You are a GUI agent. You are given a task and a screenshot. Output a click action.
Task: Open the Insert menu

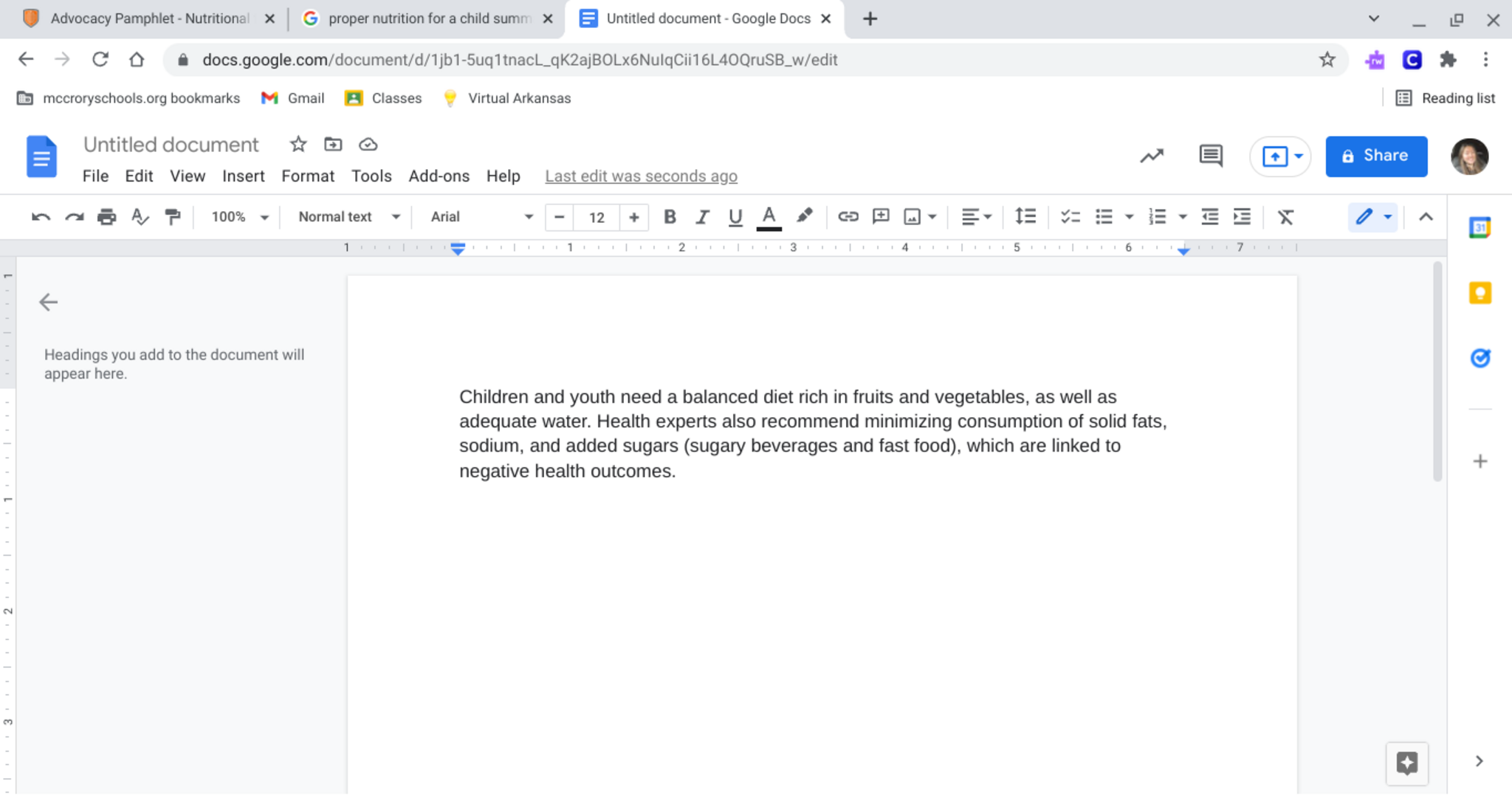[x=243, y=176]
